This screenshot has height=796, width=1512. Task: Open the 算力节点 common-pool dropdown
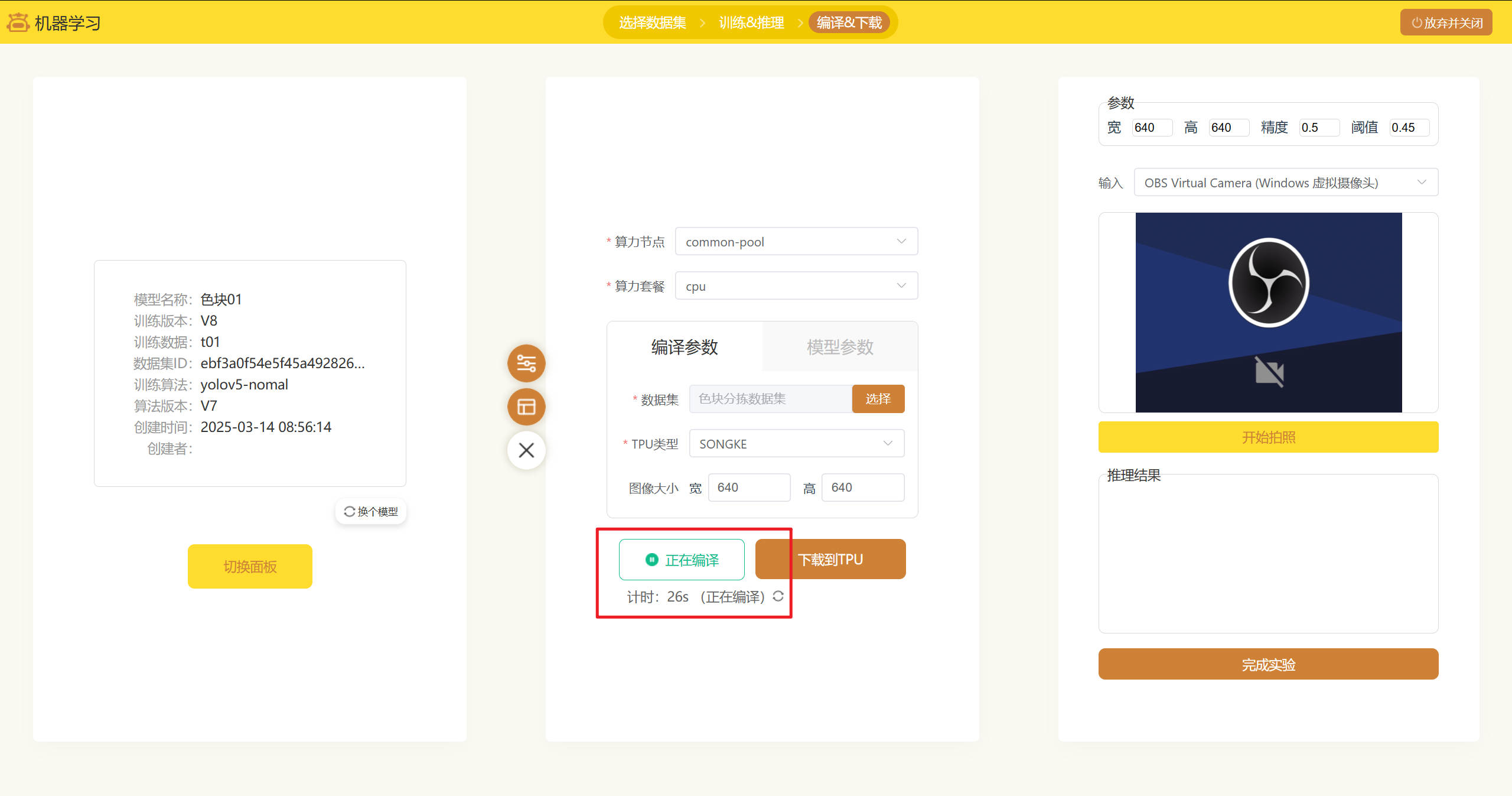pos(796,242)
